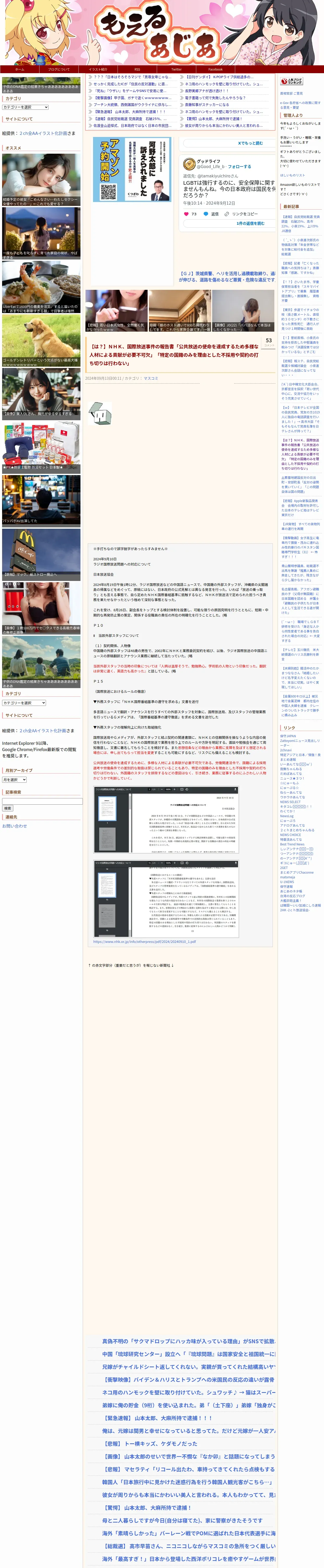This screenshot has width=324, height=1568.
Task: Open bottom link 【総裁選】高市早苗さん
Action: pyautogui.click(x=189, y=1546)
